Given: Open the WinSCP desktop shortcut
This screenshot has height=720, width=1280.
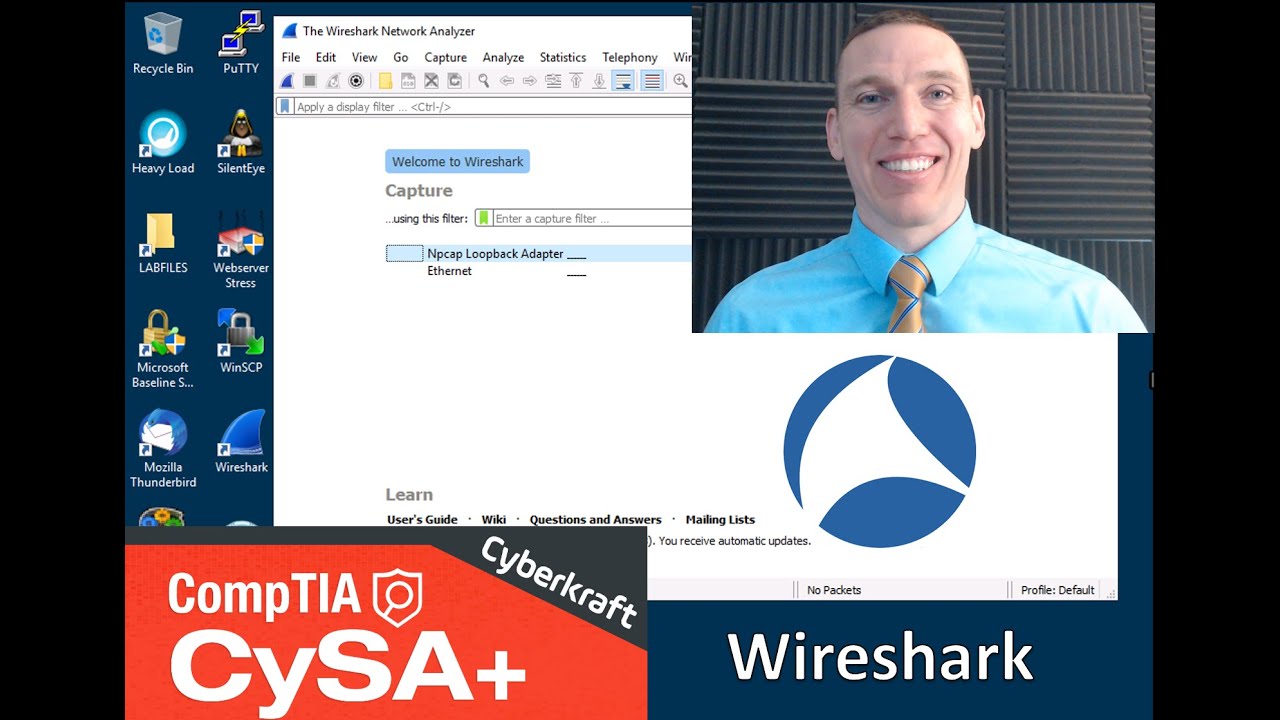Looking at the screenshot, I should tap(241, 342).
